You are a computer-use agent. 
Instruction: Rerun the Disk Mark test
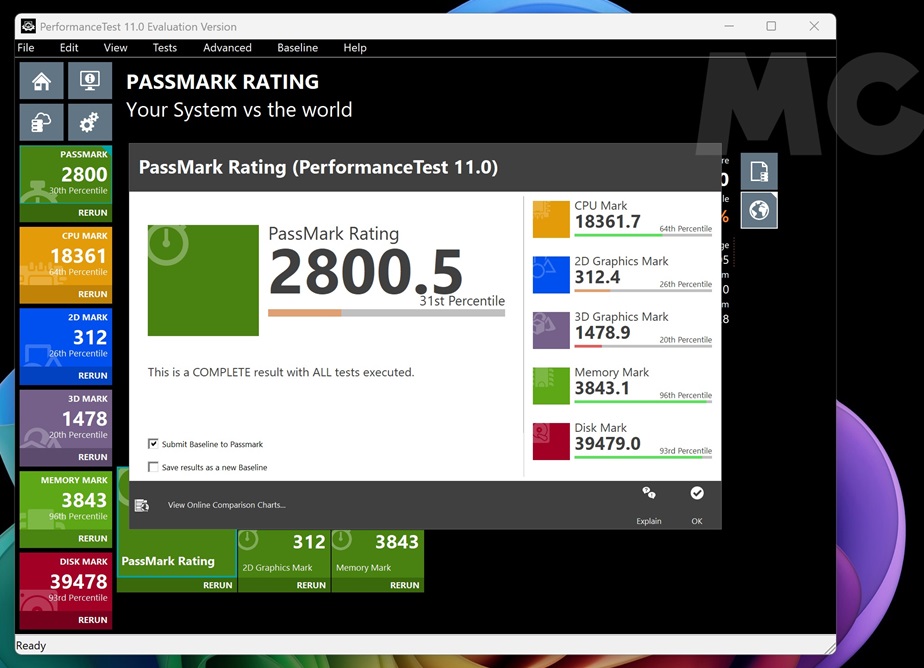(x=93, y=620)
